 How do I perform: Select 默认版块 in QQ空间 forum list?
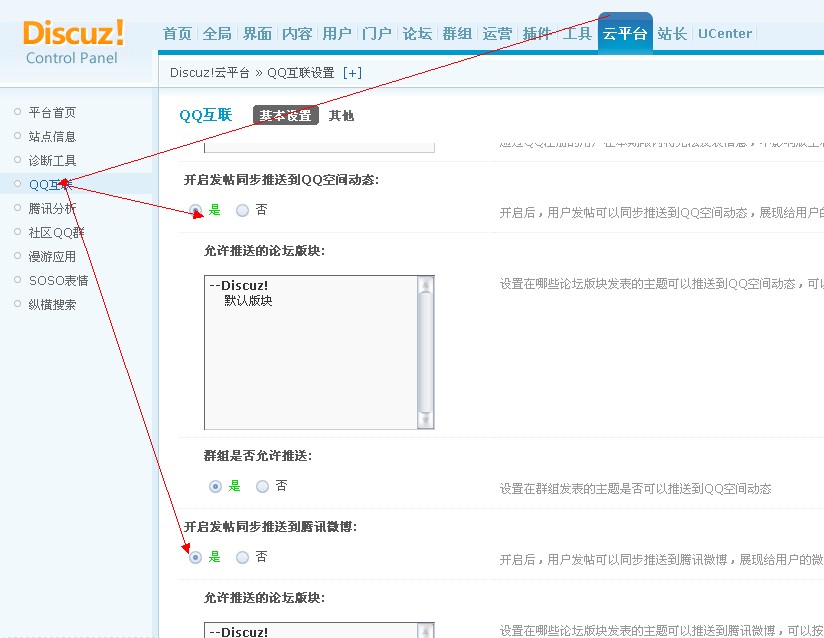point(248,301)
